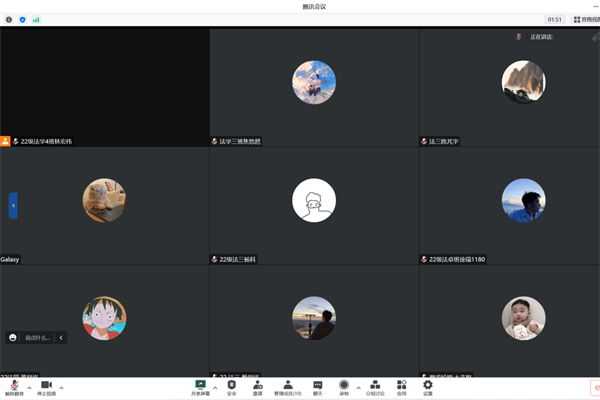Click the Invite (邀请) icon
The width and height of the screenshot is (600, 400).
pos(258,386)
